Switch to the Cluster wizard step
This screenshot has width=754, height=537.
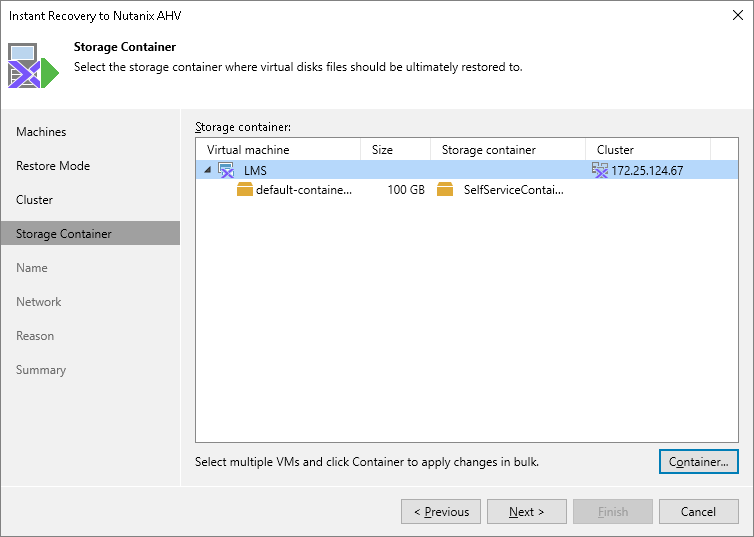pyautogui.click(x=35, y=200)
